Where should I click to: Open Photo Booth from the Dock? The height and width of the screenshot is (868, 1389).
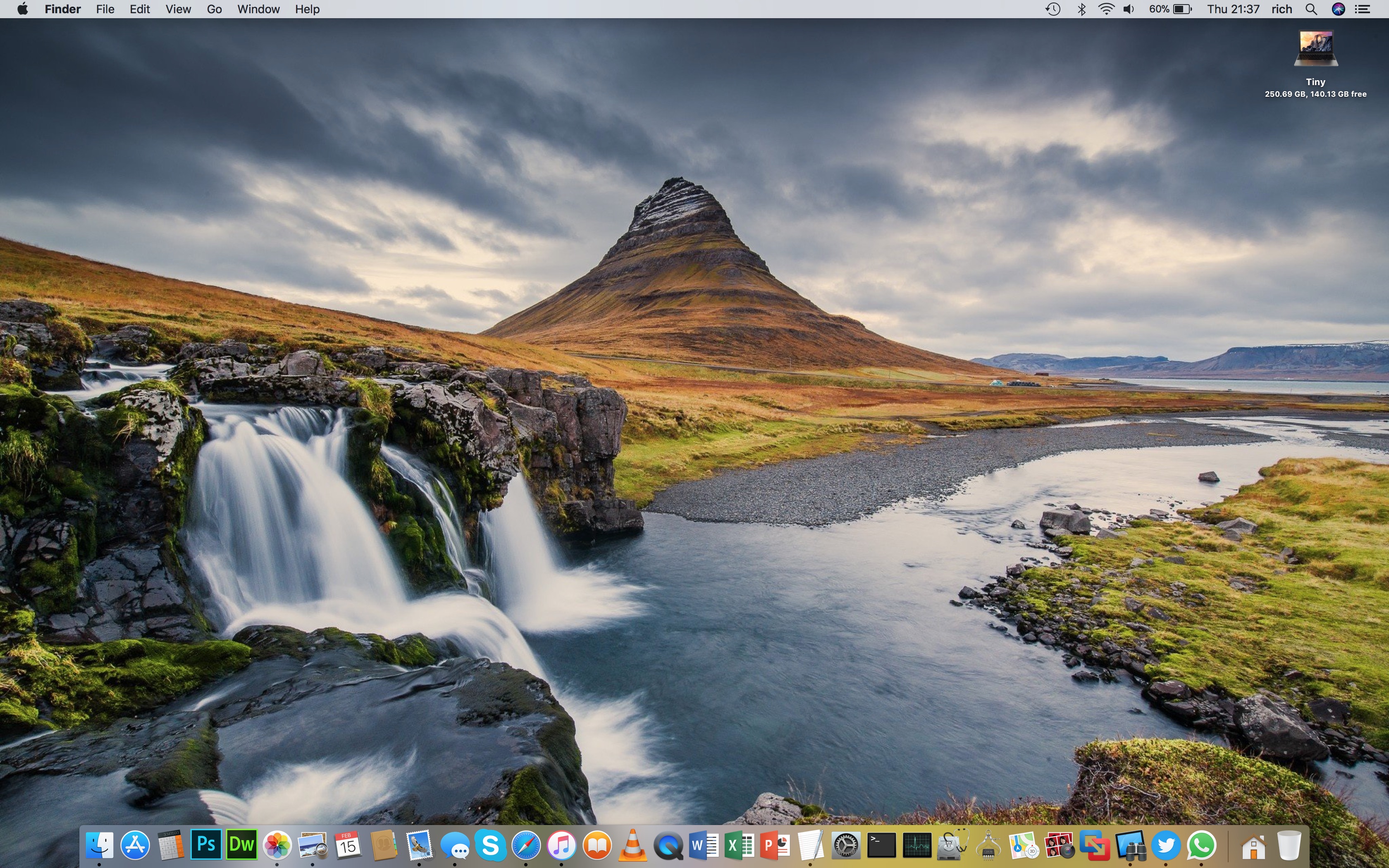point(1059,845)
